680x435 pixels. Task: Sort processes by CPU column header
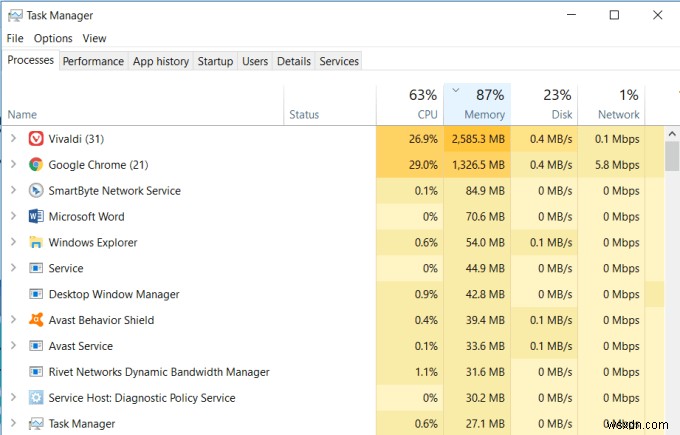tap(410, 104)
